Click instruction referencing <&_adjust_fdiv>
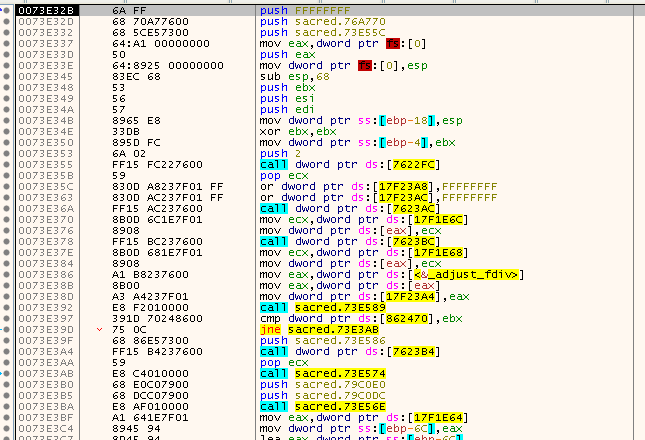Viewport: 645px width, 440px height. 392,274
